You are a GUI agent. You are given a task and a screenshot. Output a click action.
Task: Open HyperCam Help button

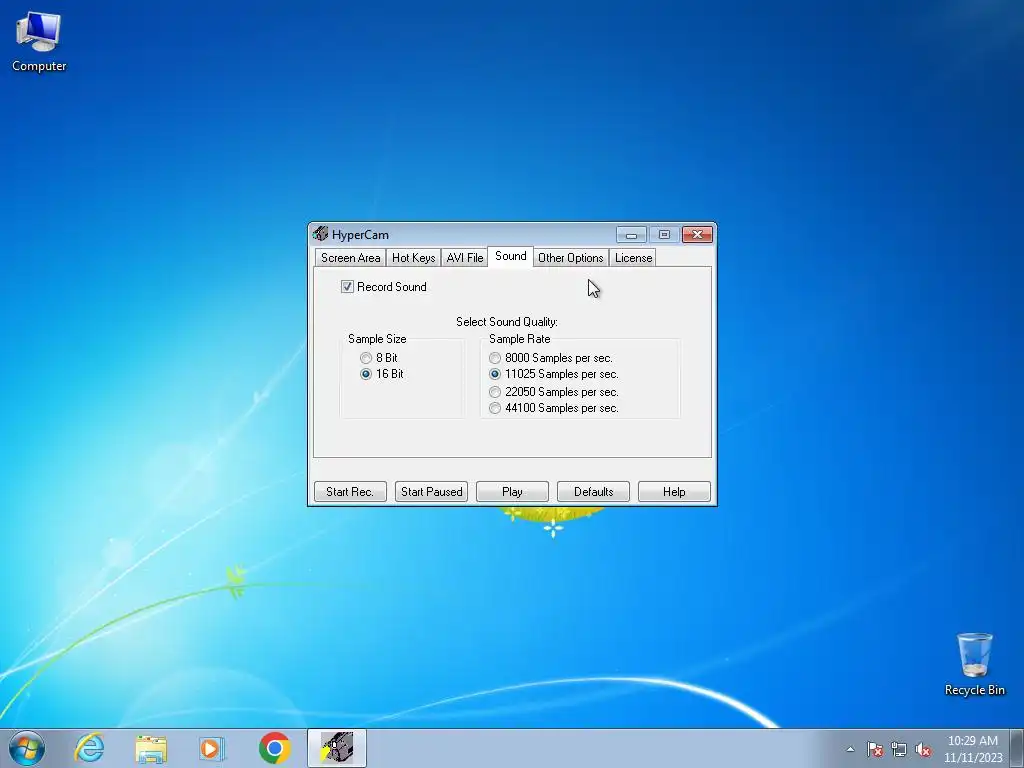[x=674, y=492]
